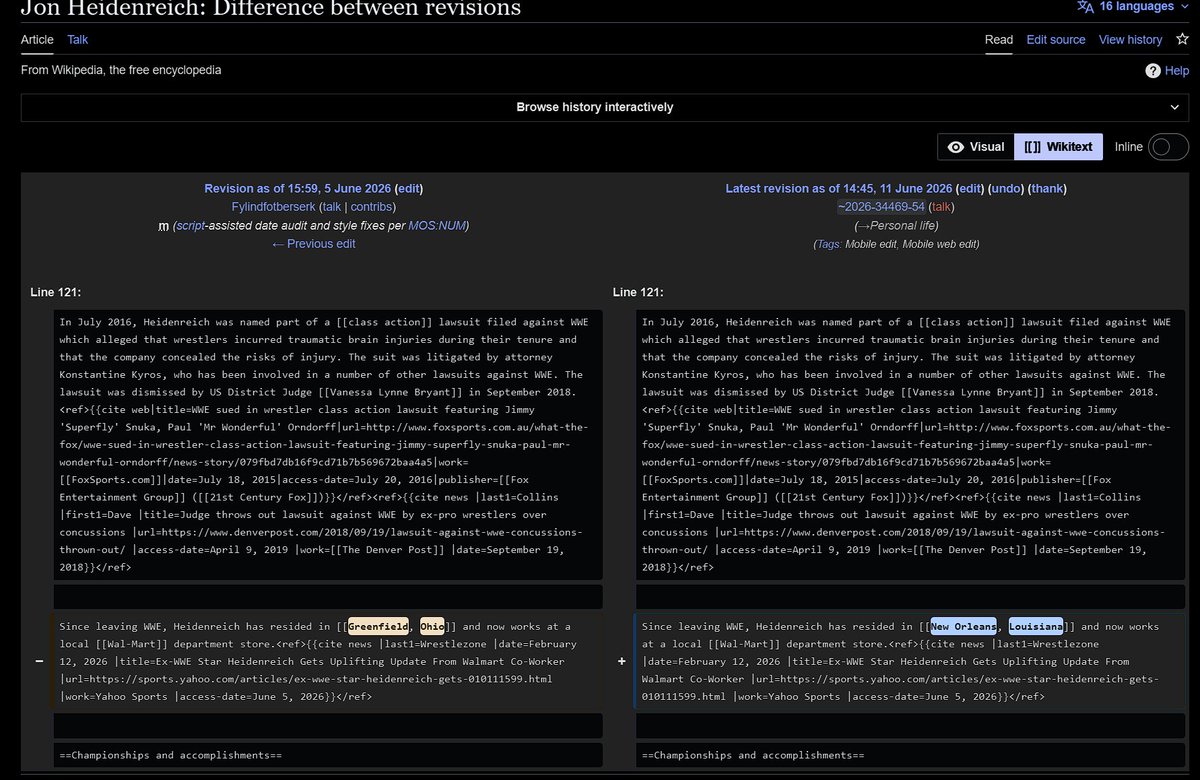The image size is (1200, 780).
Task: Go to Previous edit
Action: 313,244
